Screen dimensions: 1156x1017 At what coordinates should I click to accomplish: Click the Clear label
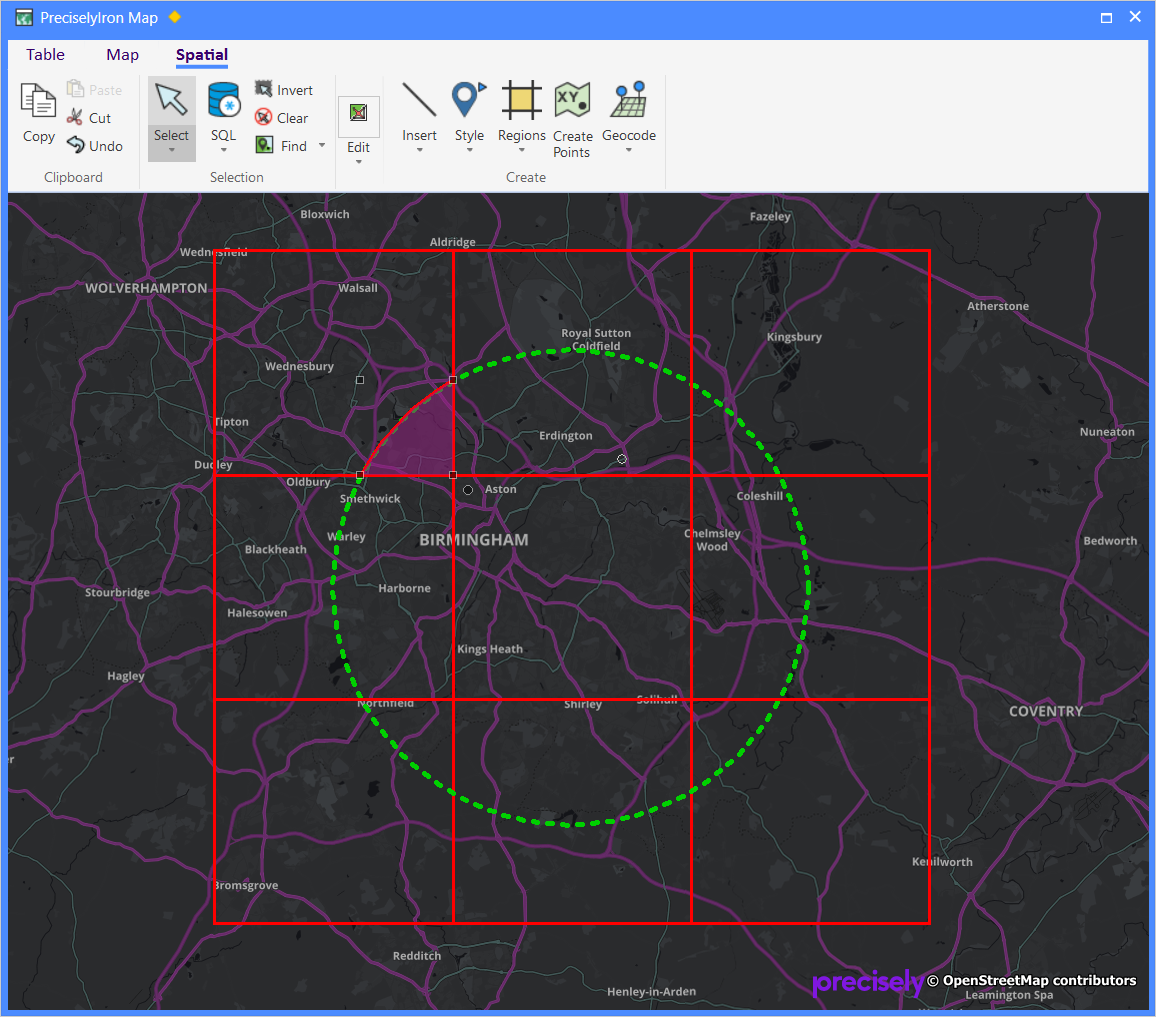[292, 118]
